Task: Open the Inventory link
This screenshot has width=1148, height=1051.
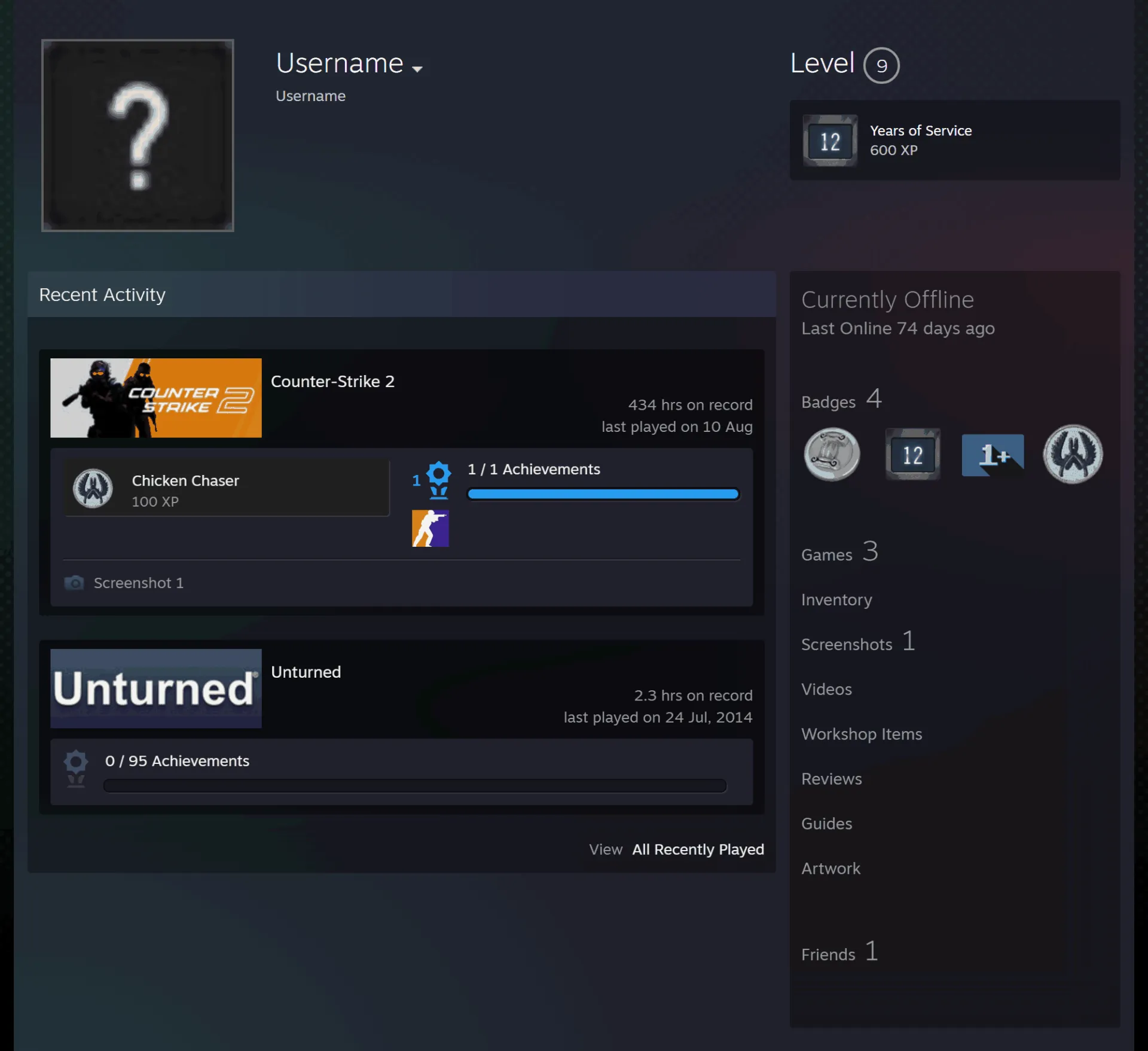Action: click(x=836, y=599)
